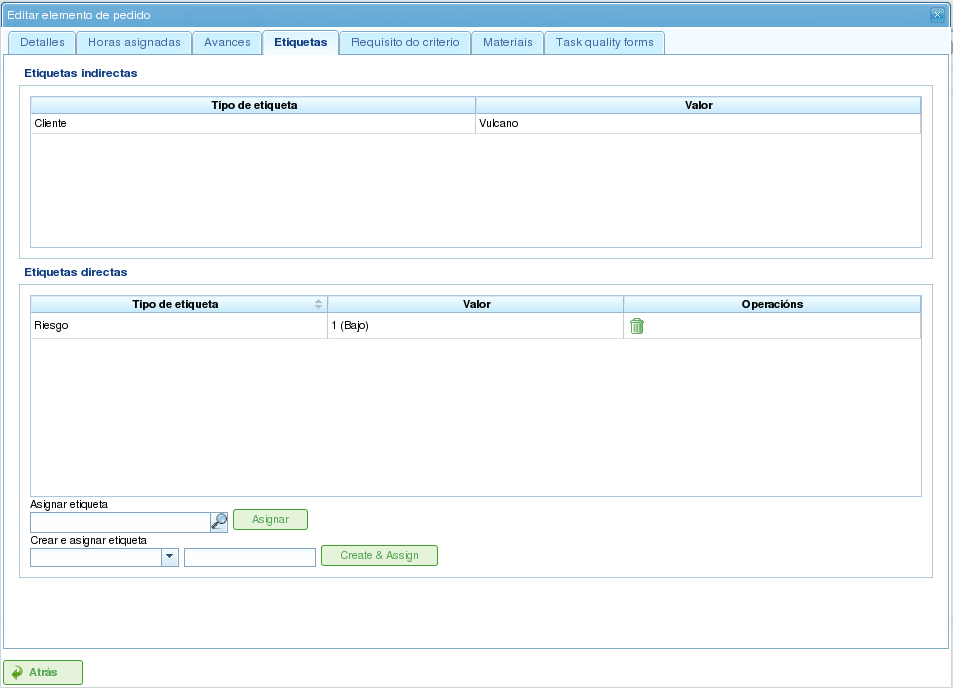The height and width of the screenshot is (688, 953).
Task: Open the Task quality forms tab
Action: 605,43
